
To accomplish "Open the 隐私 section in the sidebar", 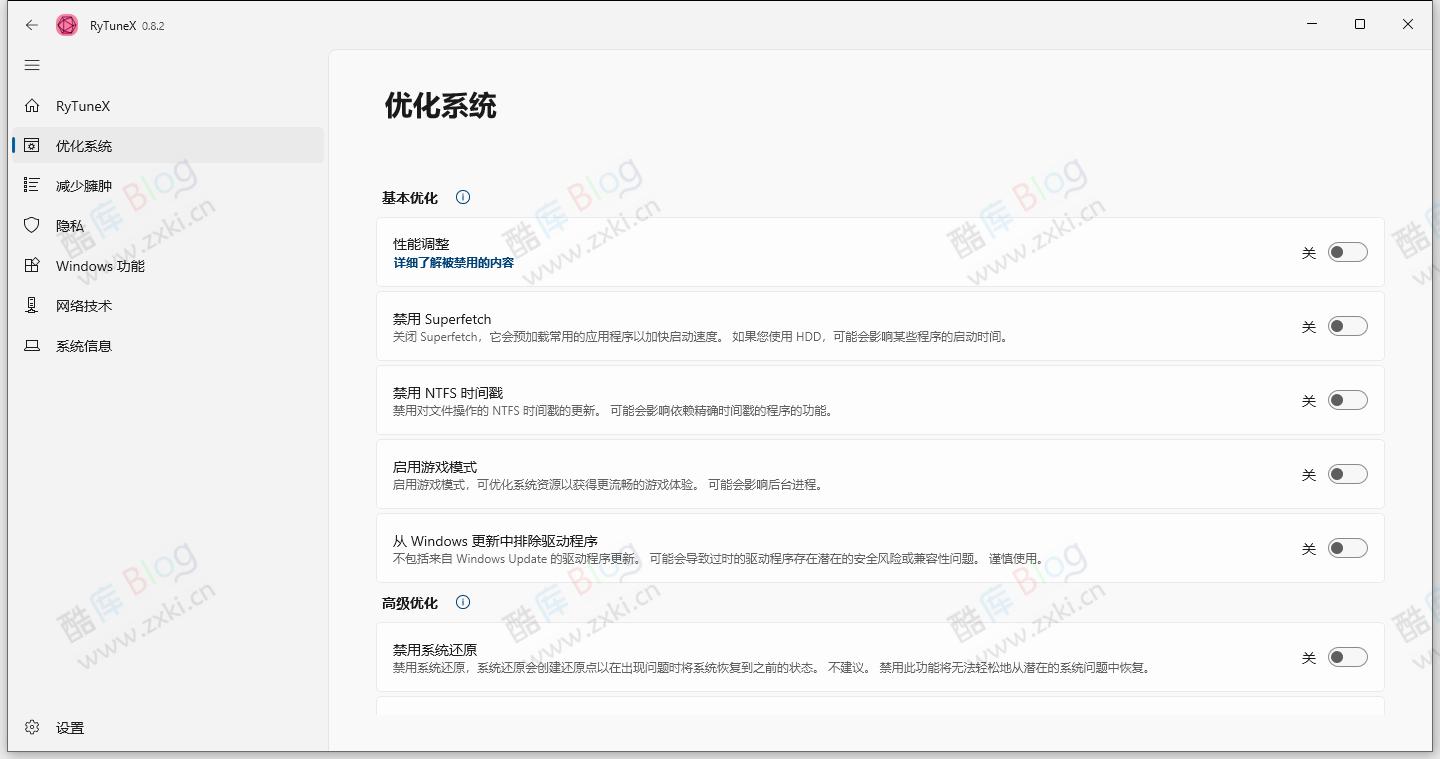I will (71, 225).
